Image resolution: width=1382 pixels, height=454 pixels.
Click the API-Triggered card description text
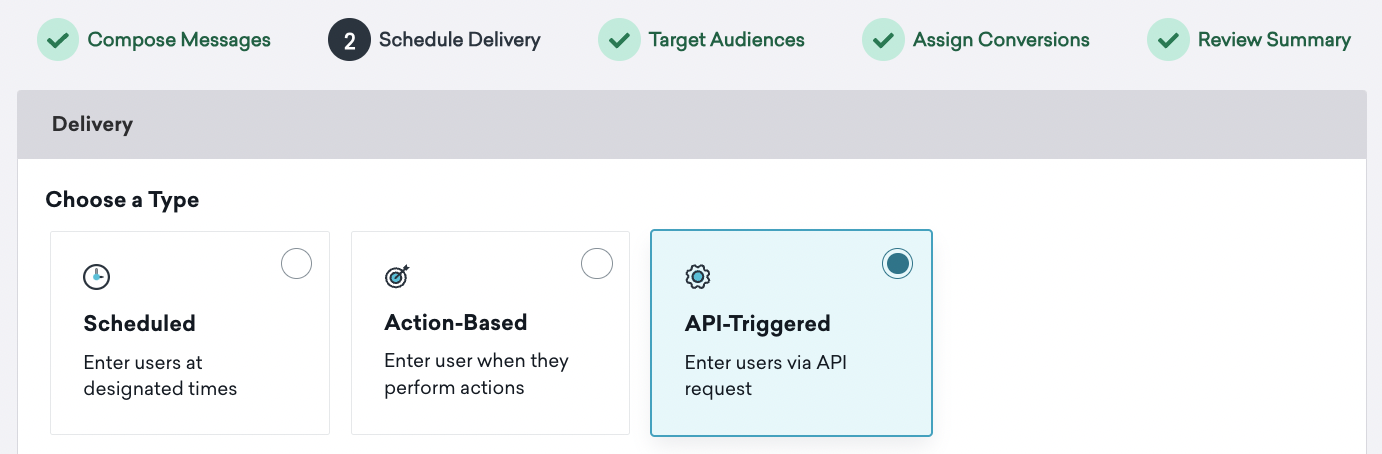(765, 375)
